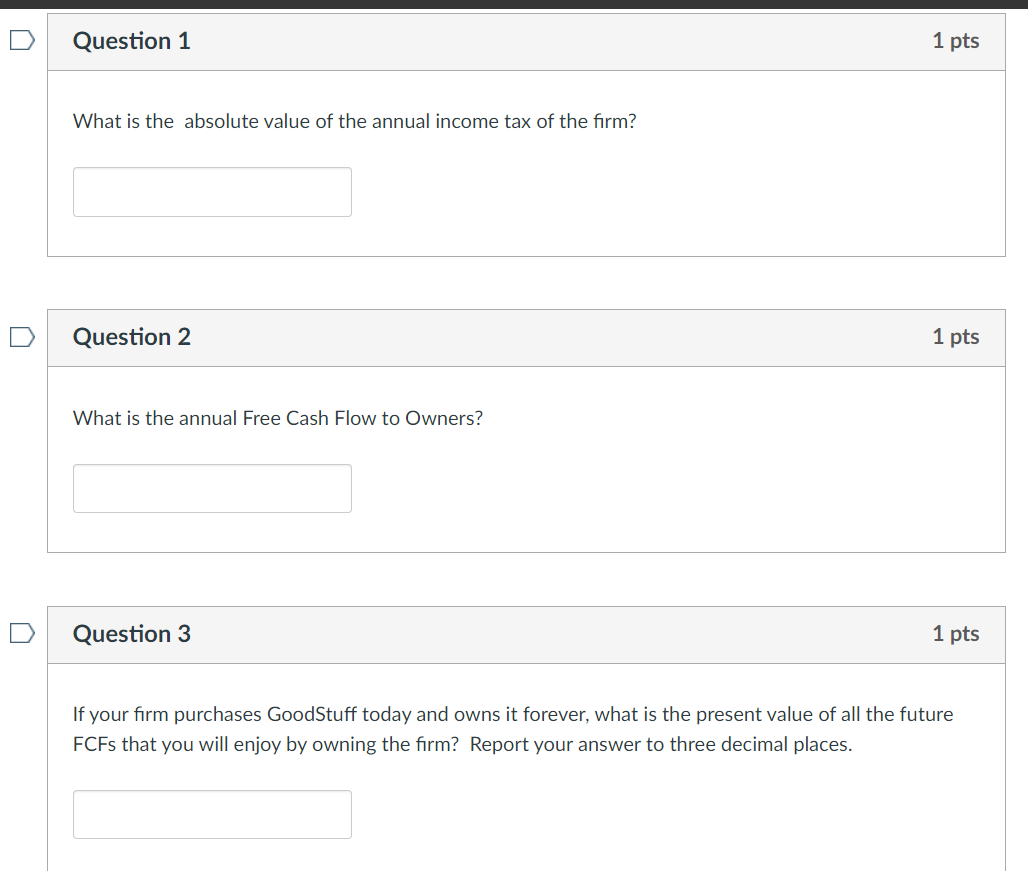Click the bookmark pin beside Question 2
This screenshot has width=1028, height=871.
[20, 337]
